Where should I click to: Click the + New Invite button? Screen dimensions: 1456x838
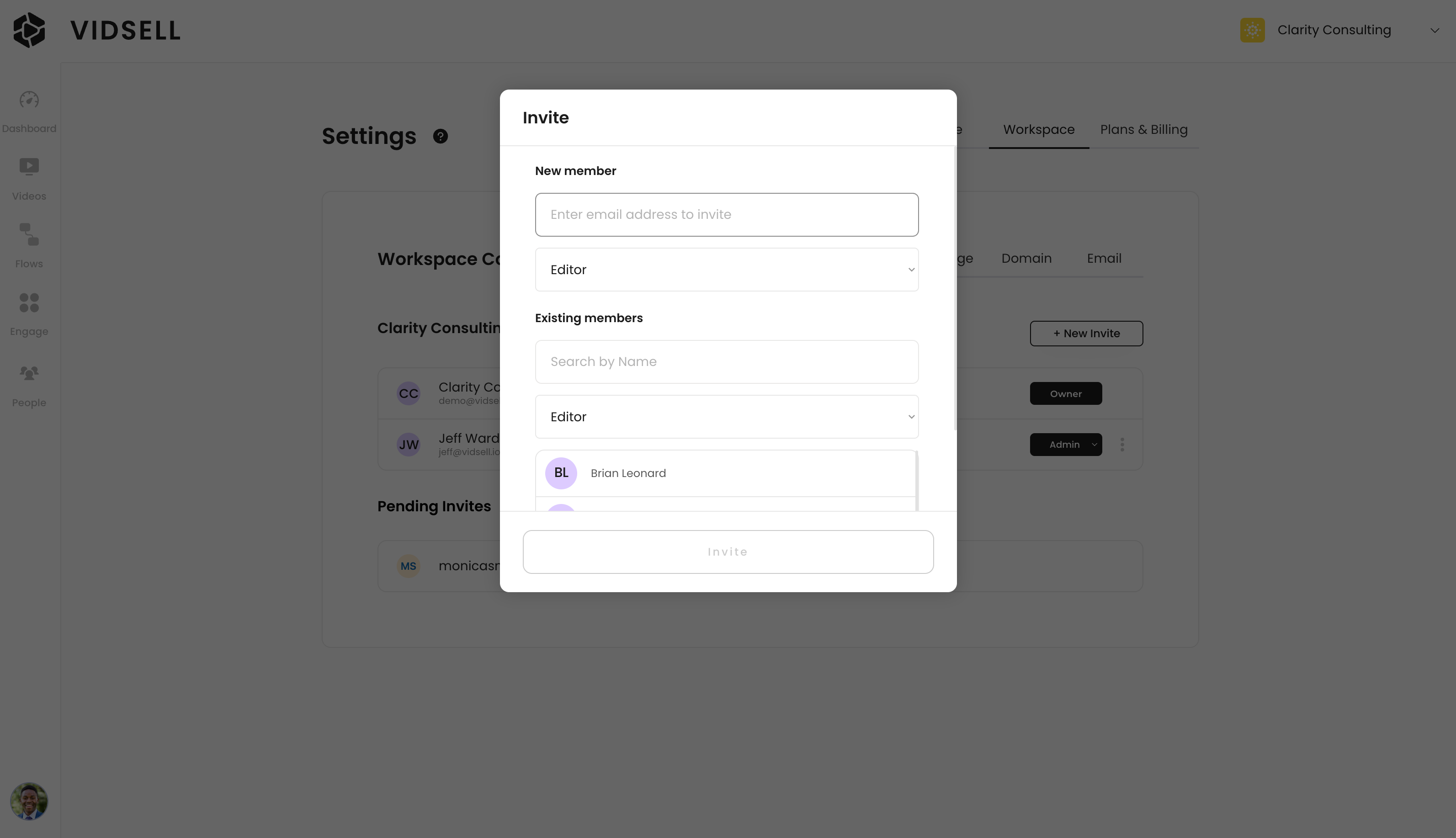(1086, 333)
